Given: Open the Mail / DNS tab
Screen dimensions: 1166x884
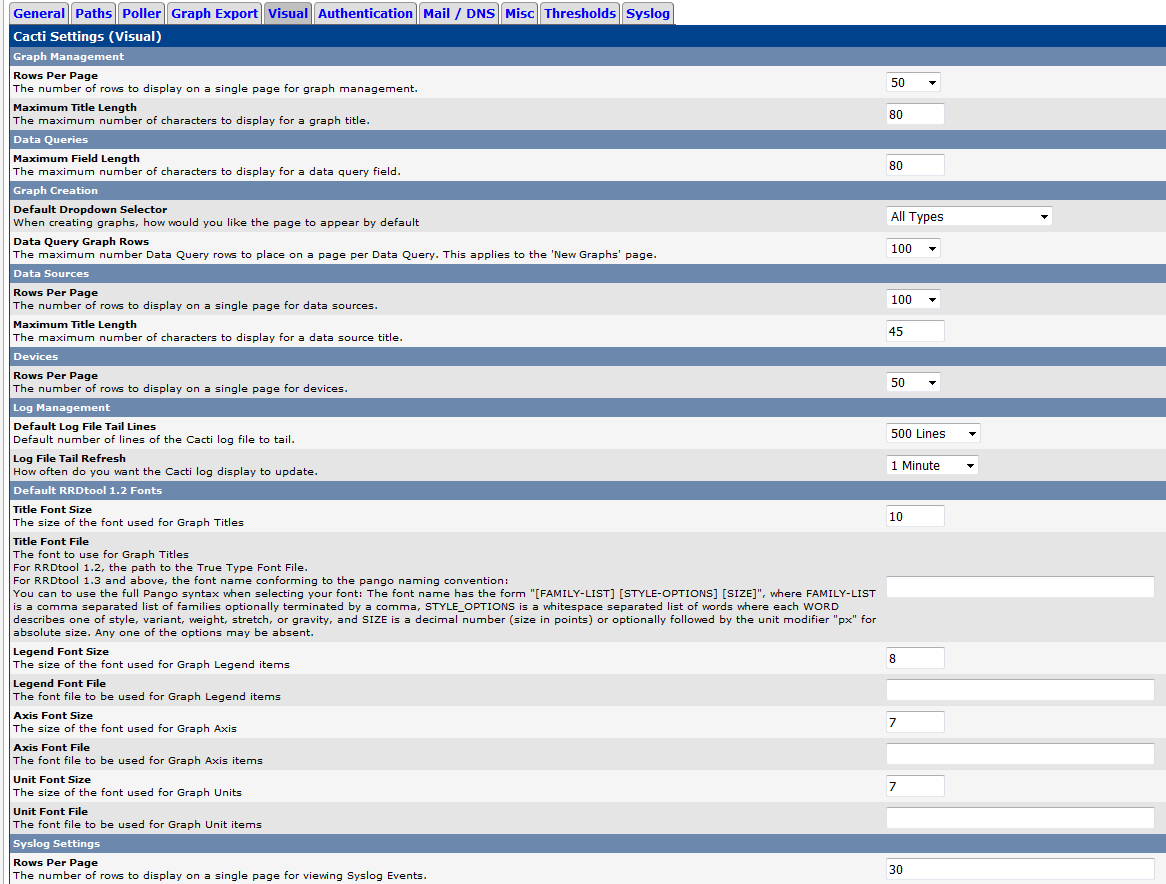Looking at the screenshot, I should pos(458,14).
